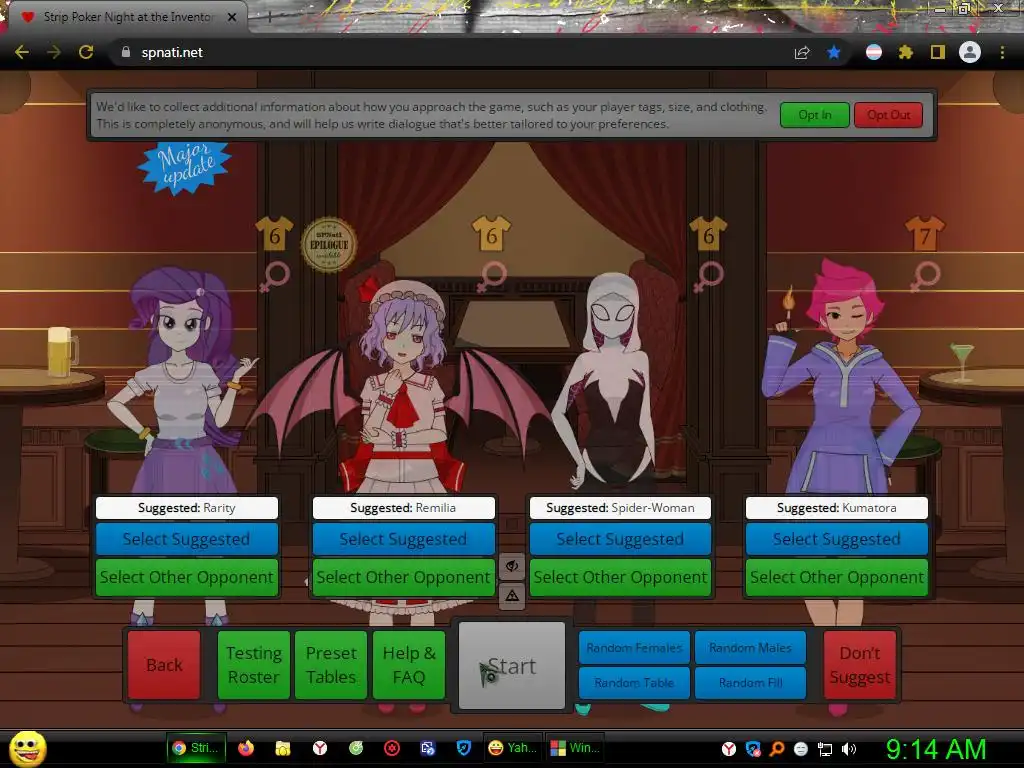The image size is (1024, 768).
Task: Select Suggested for Remilia
Action: click(404, 539)
